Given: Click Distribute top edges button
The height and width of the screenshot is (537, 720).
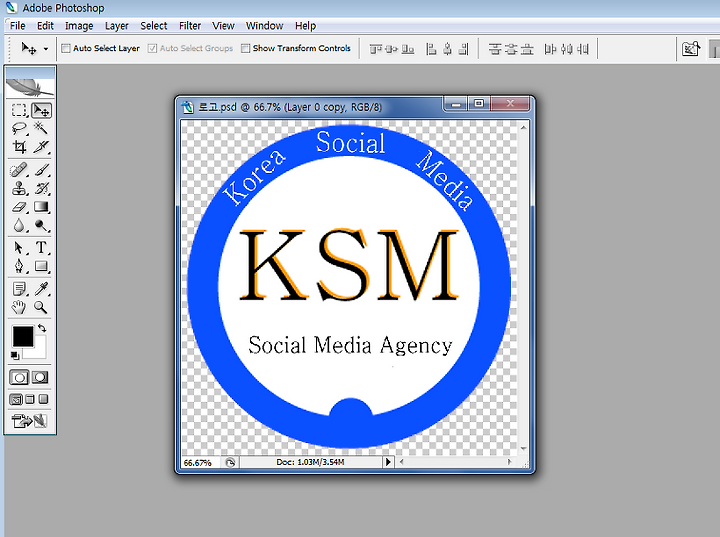Looking at the screenshot, I should click(x=495, y=49).
